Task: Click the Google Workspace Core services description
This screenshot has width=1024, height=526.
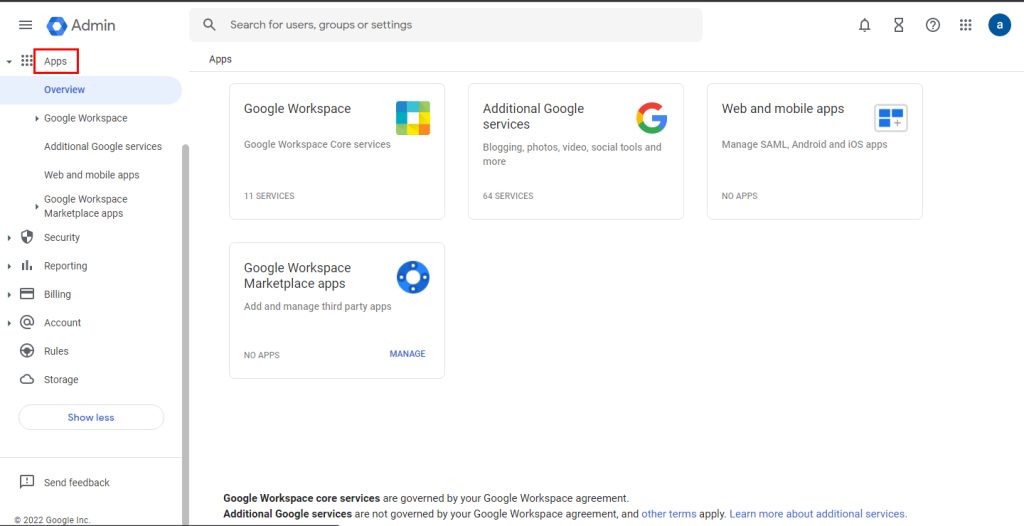Action: 317,144
